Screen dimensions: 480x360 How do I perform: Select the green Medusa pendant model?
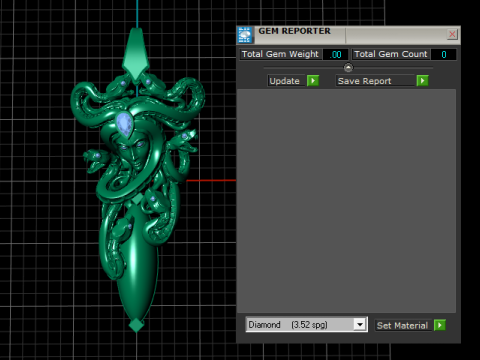(137, 180)
